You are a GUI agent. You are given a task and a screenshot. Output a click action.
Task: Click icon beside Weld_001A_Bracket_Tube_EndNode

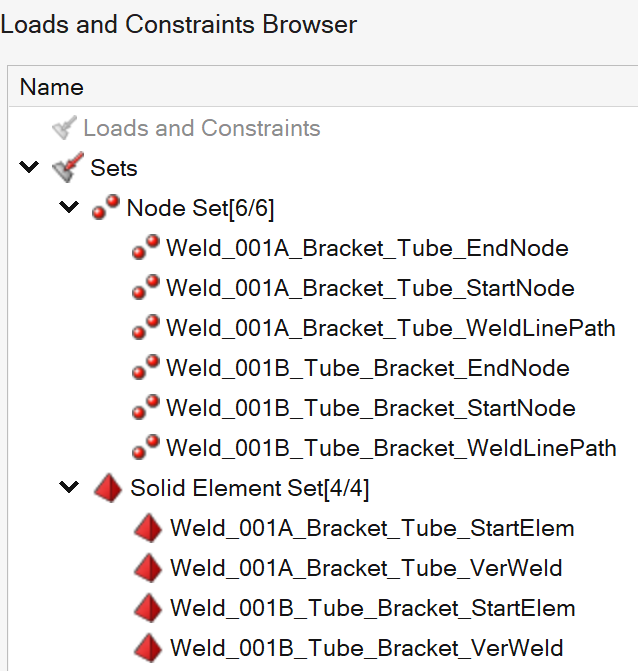pos(146,248)
